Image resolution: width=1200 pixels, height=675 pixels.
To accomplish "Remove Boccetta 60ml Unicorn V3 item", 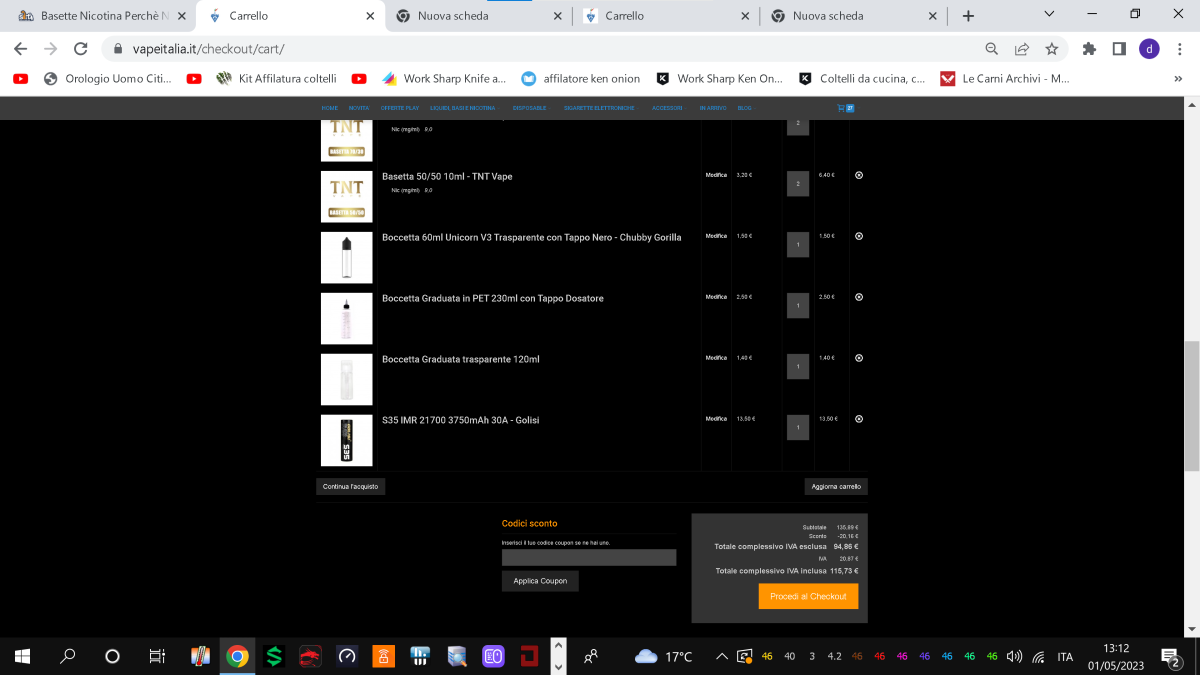I will (x=859, y=236).
